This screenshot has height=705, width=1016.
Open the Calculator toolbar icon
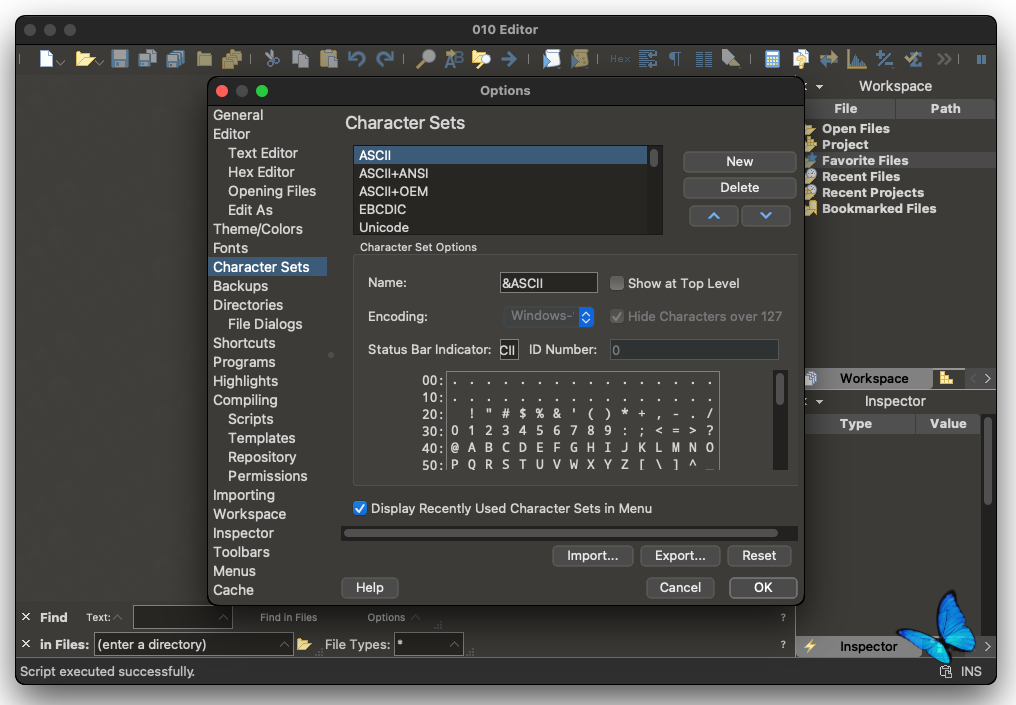coord(772,59)
